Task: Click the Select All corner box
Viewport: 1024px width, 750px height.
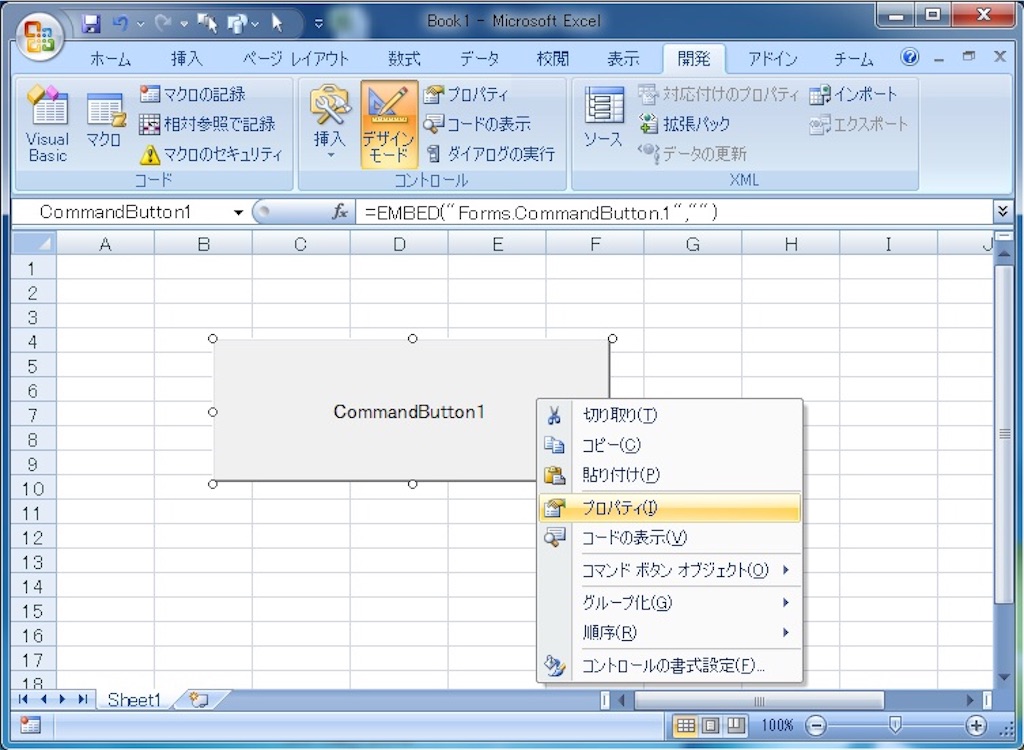Action: pyautogui.click(x=34, y=244)
